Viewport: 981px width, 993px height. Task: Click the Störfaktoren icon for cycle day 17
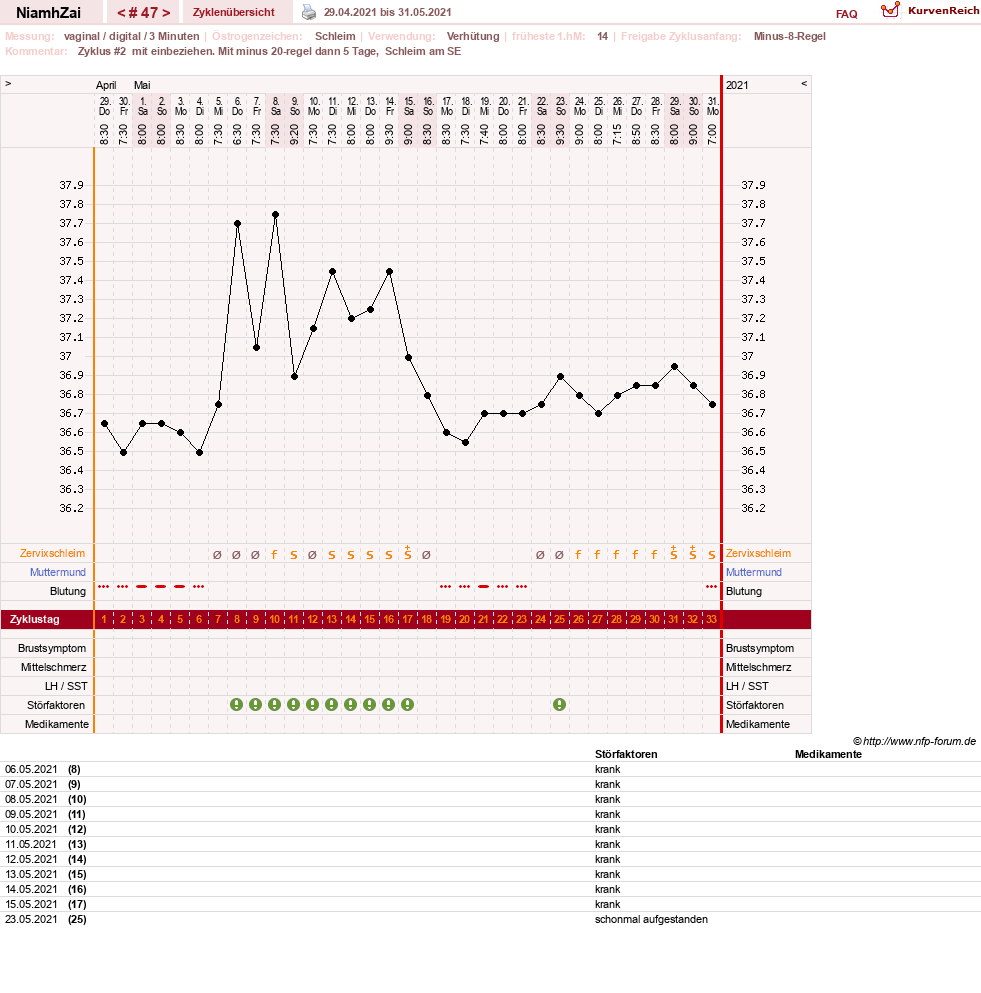(x=407, y=704)
